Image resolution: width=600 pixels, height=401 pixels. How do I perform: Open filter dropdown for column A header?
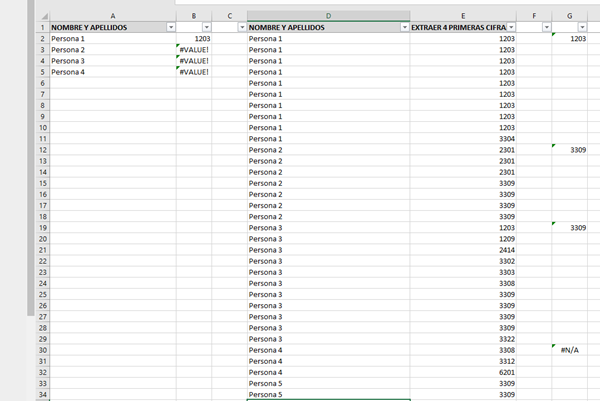(171, 27)
